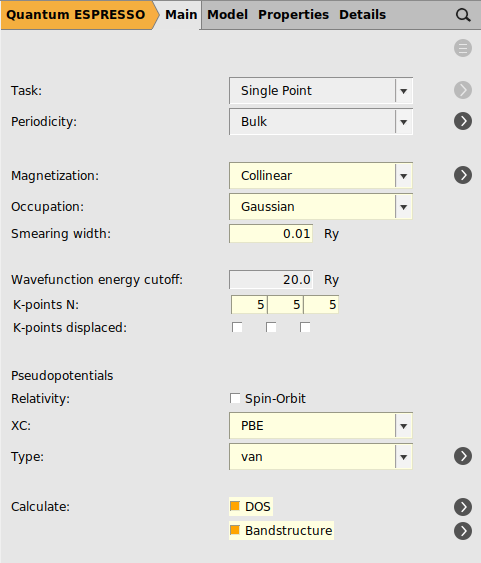Toggle first K-points displaced checkbox

237,327
